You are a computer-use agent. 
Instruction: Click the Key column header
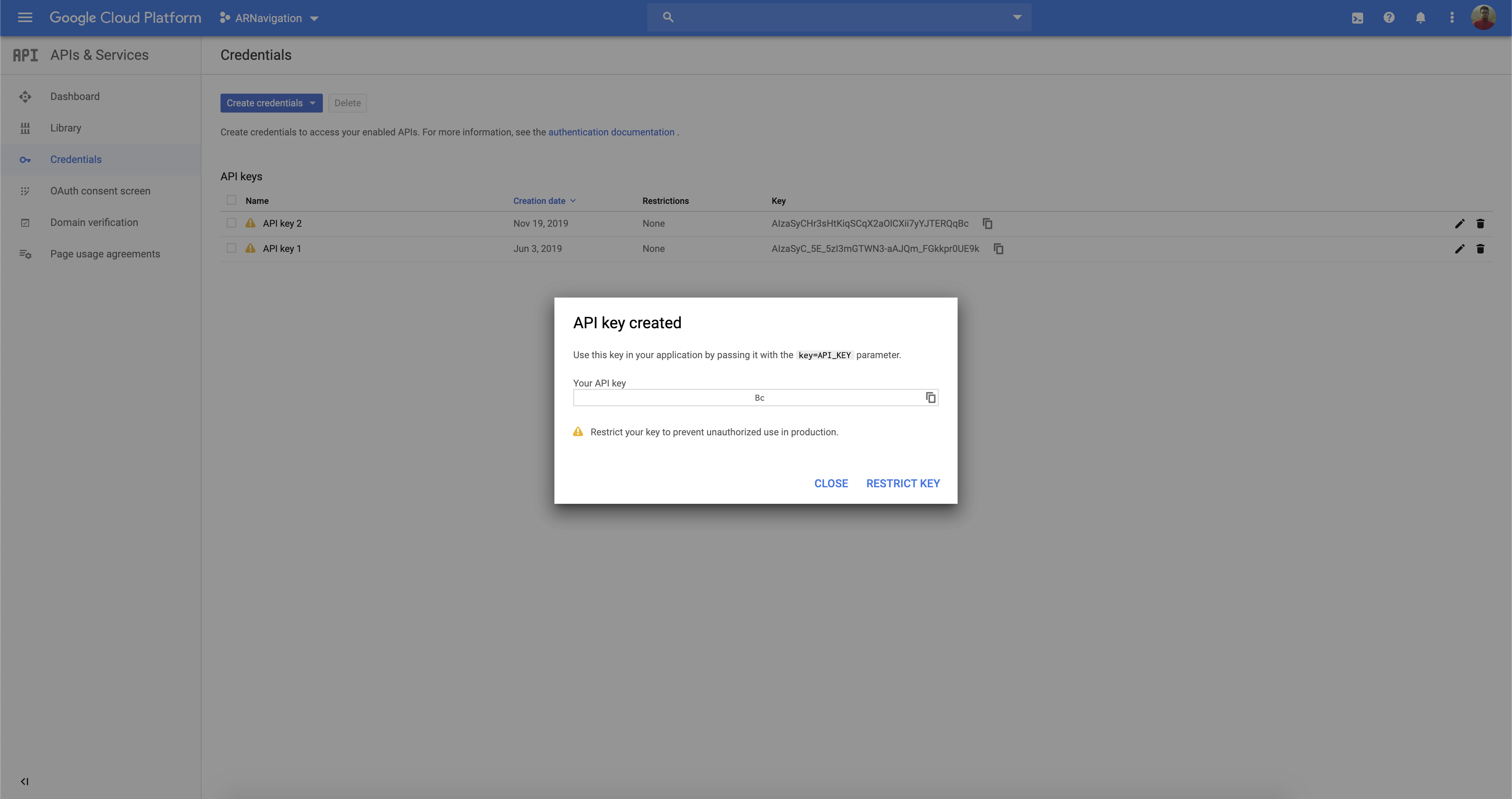pos(778,201)
